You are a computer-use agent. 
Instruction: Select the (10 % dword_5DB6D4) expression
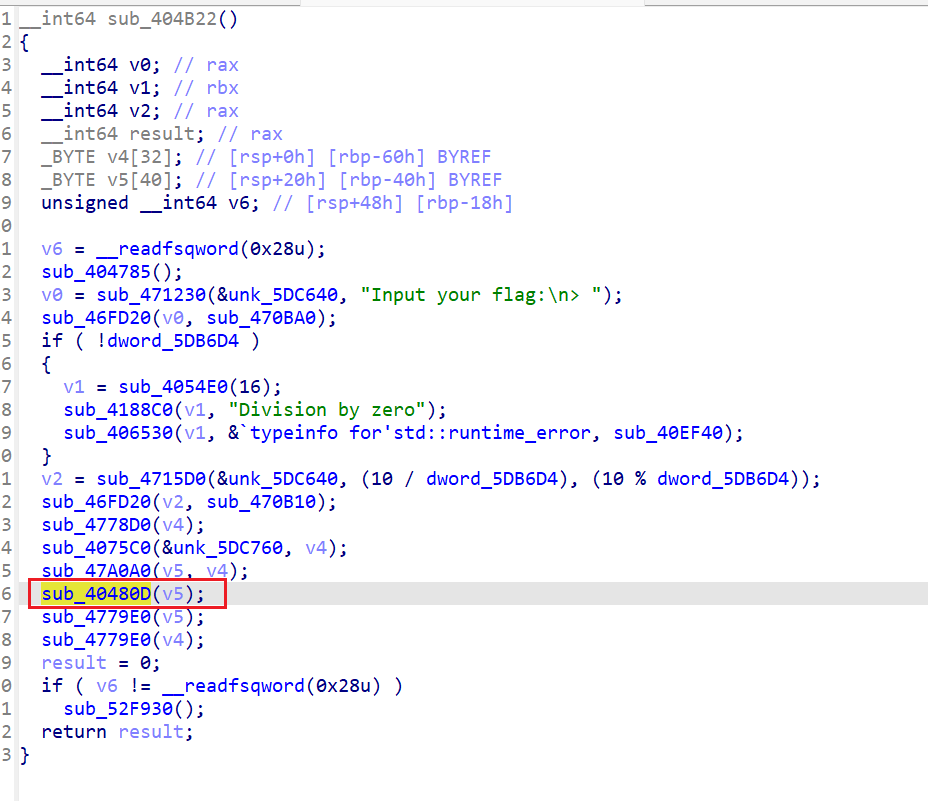(701, 479)
